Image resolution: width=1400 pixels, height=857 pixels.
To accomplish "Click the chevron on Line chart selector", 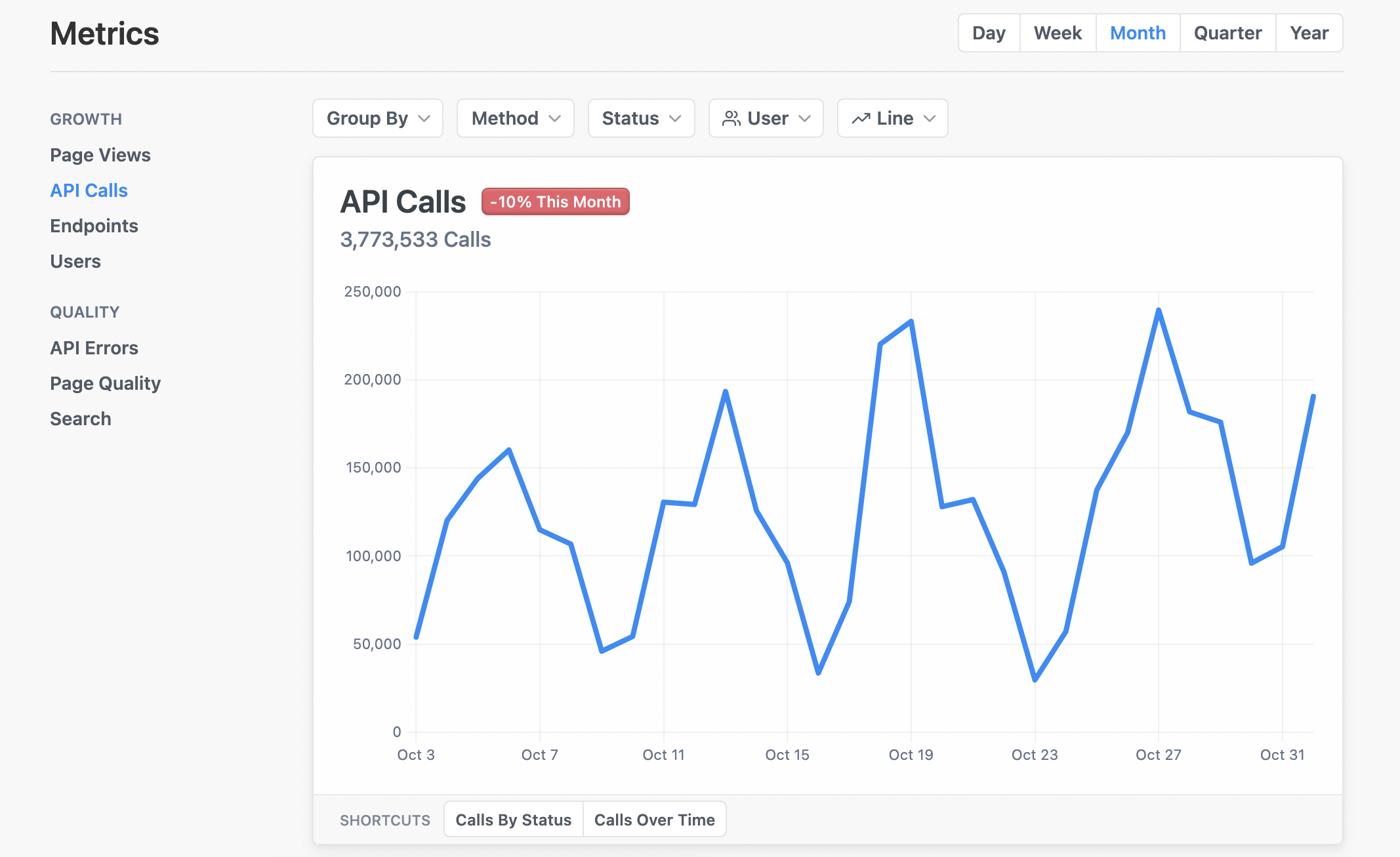I will click(x=930, y=118).
